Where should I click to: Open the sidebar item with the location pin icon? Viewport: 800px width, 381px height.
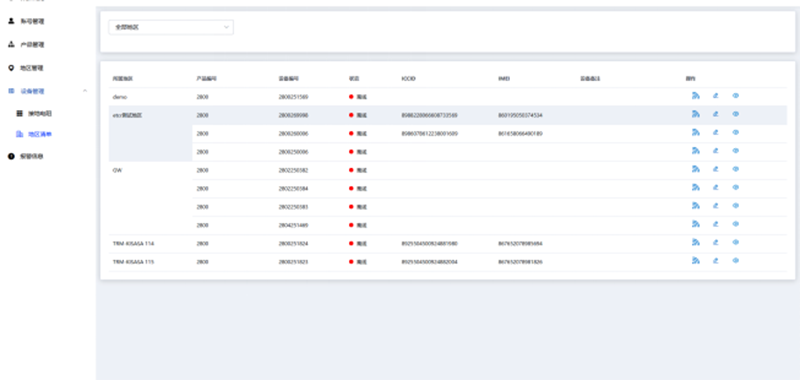tap(27, 68)
